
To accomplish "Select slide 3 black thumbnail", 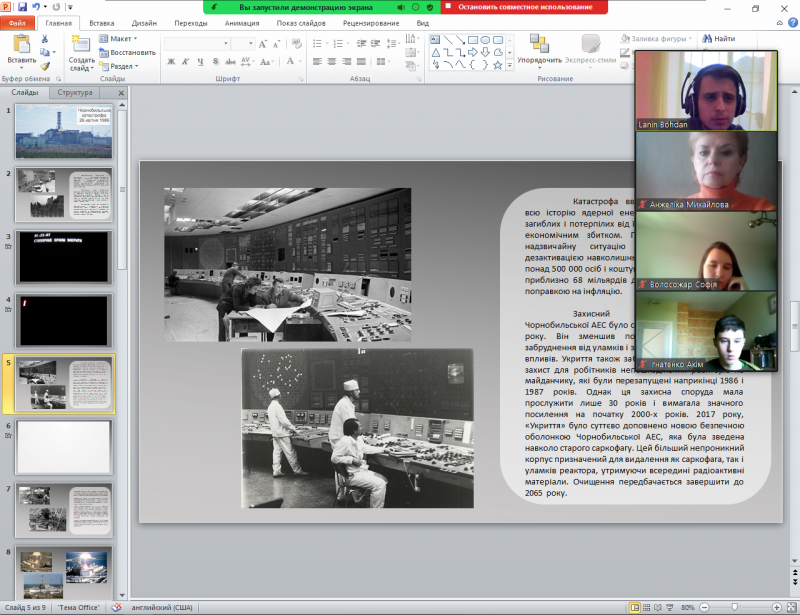I will (64, 257).
